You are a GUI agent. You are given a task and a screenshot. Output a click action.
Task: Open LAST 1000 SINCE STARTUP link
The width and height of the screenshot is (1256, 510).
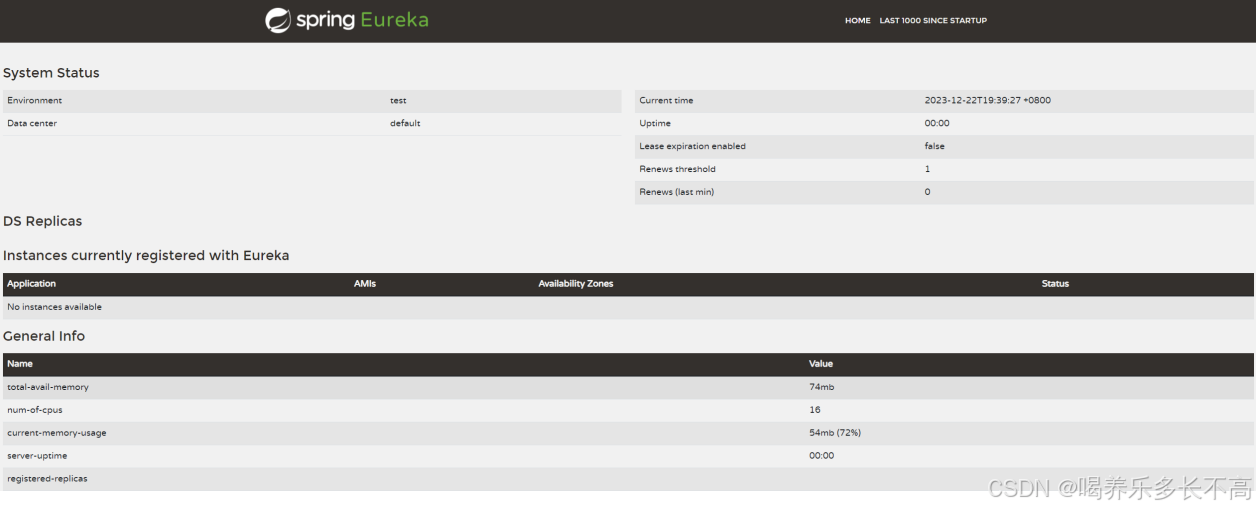point(933,20)
